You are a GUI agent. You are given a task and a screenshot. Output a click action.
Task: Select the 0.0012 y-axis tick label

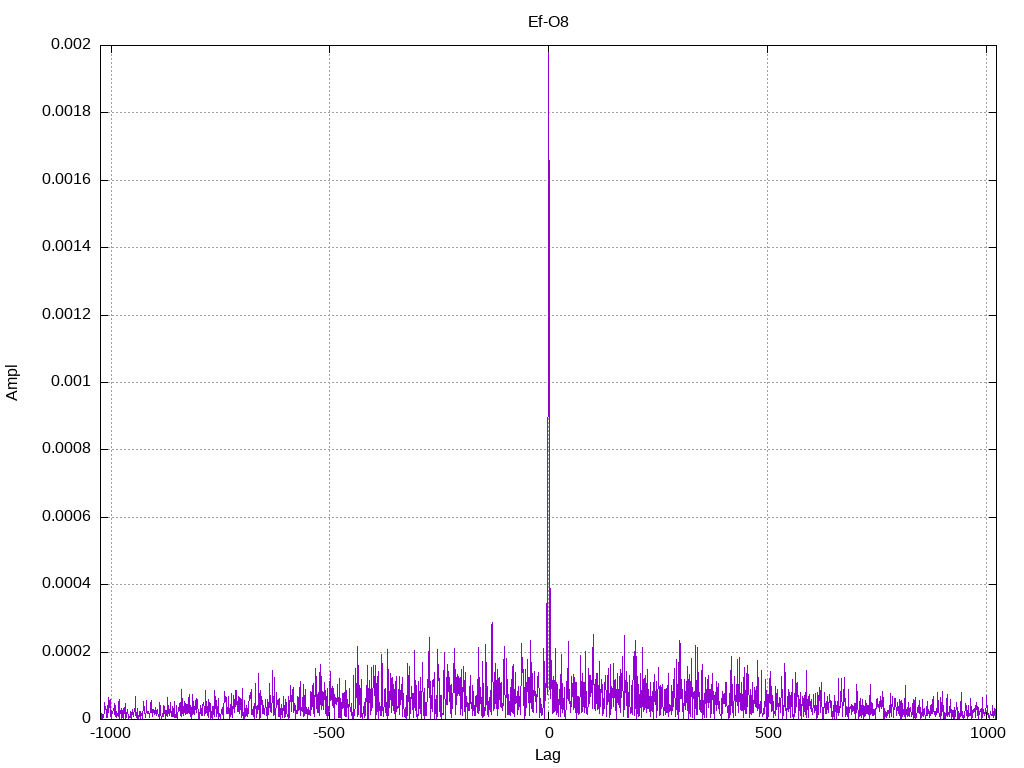pos(66,315)
